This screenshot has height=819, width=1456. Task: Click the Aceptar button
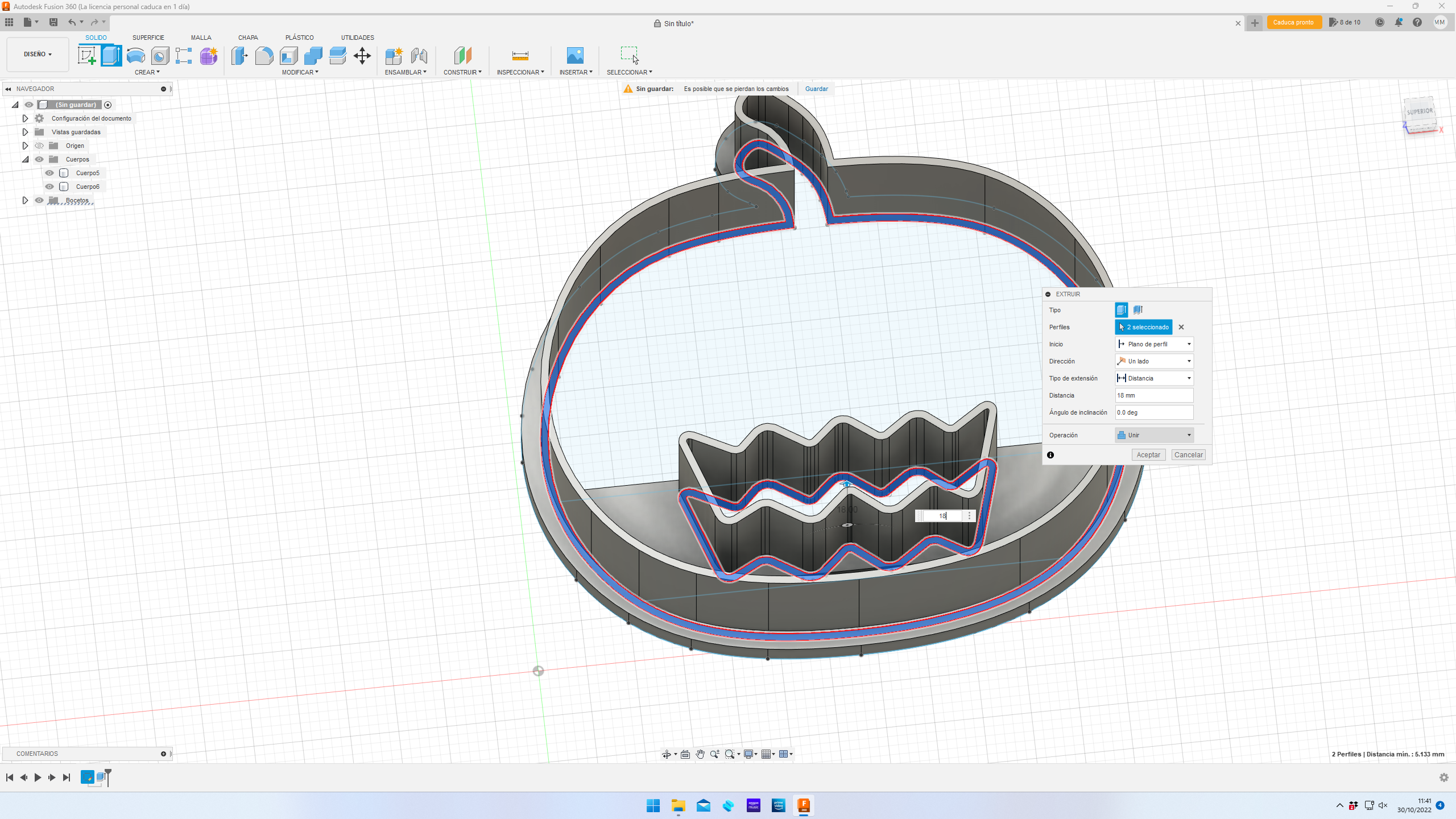point(1148,455)
